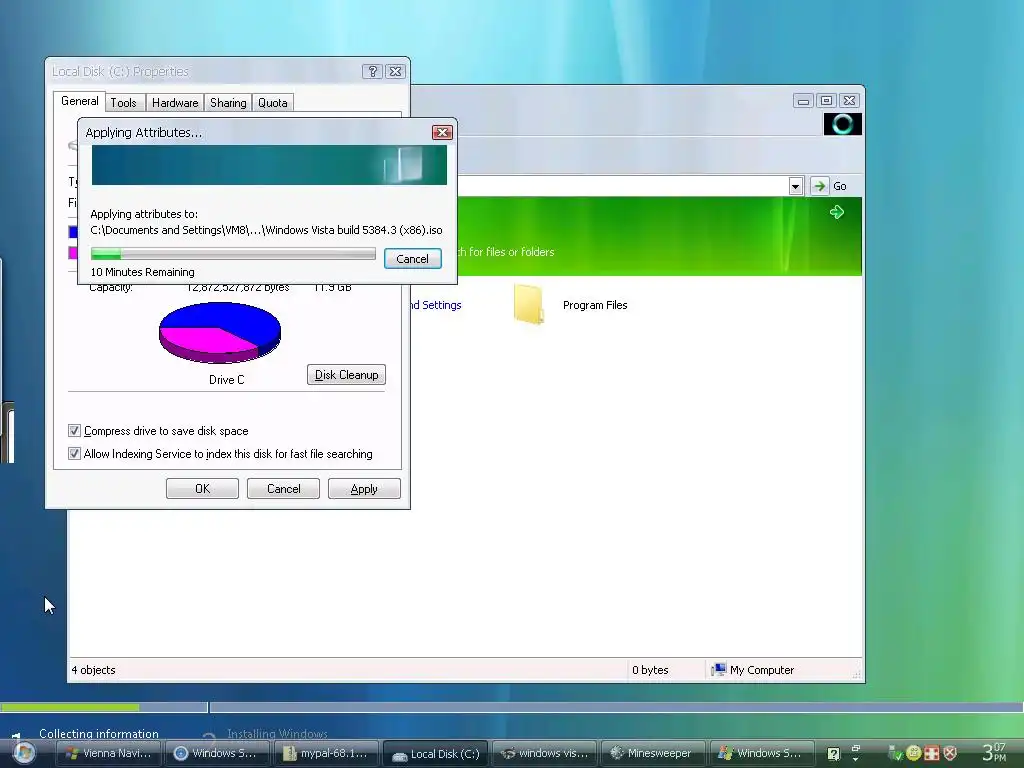Click the Disk Cleanup button
The image size is (1024, 768).
click(346, 375)
